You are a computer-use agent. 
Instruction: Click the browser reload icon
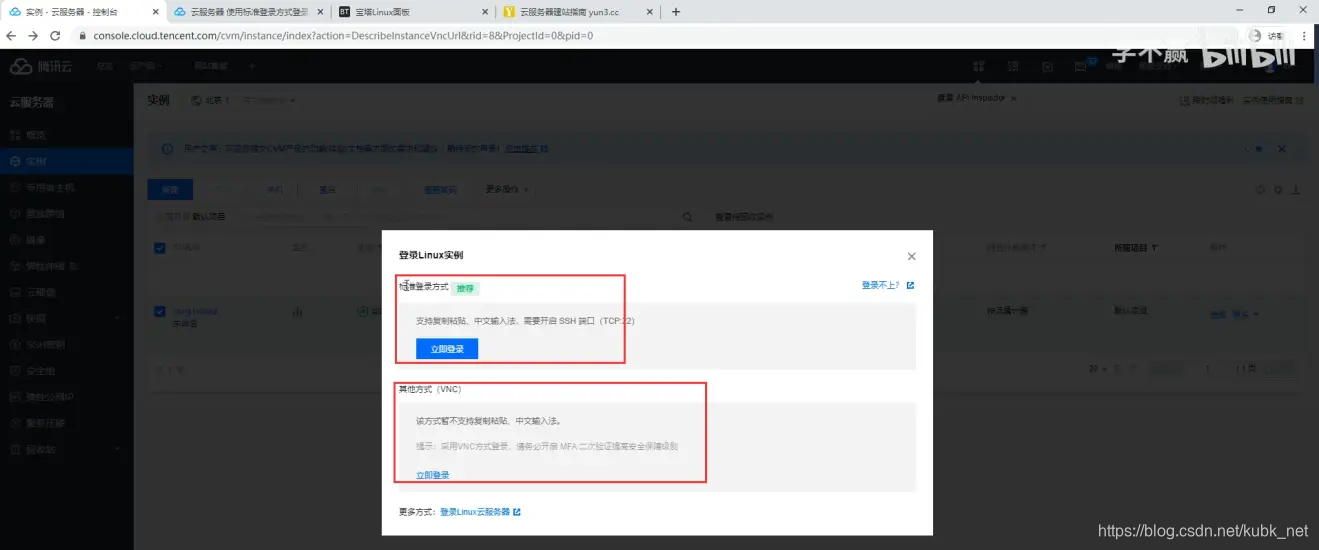coord(57,35)
